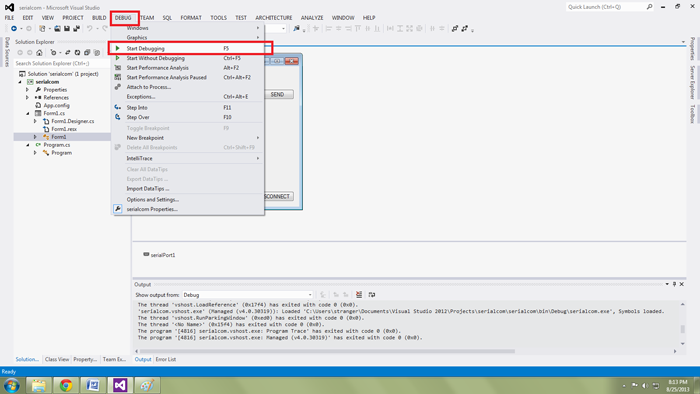700x394 pixels.
Task: Open Visual Studio from the taskbar
Action: tap(120, 385)
